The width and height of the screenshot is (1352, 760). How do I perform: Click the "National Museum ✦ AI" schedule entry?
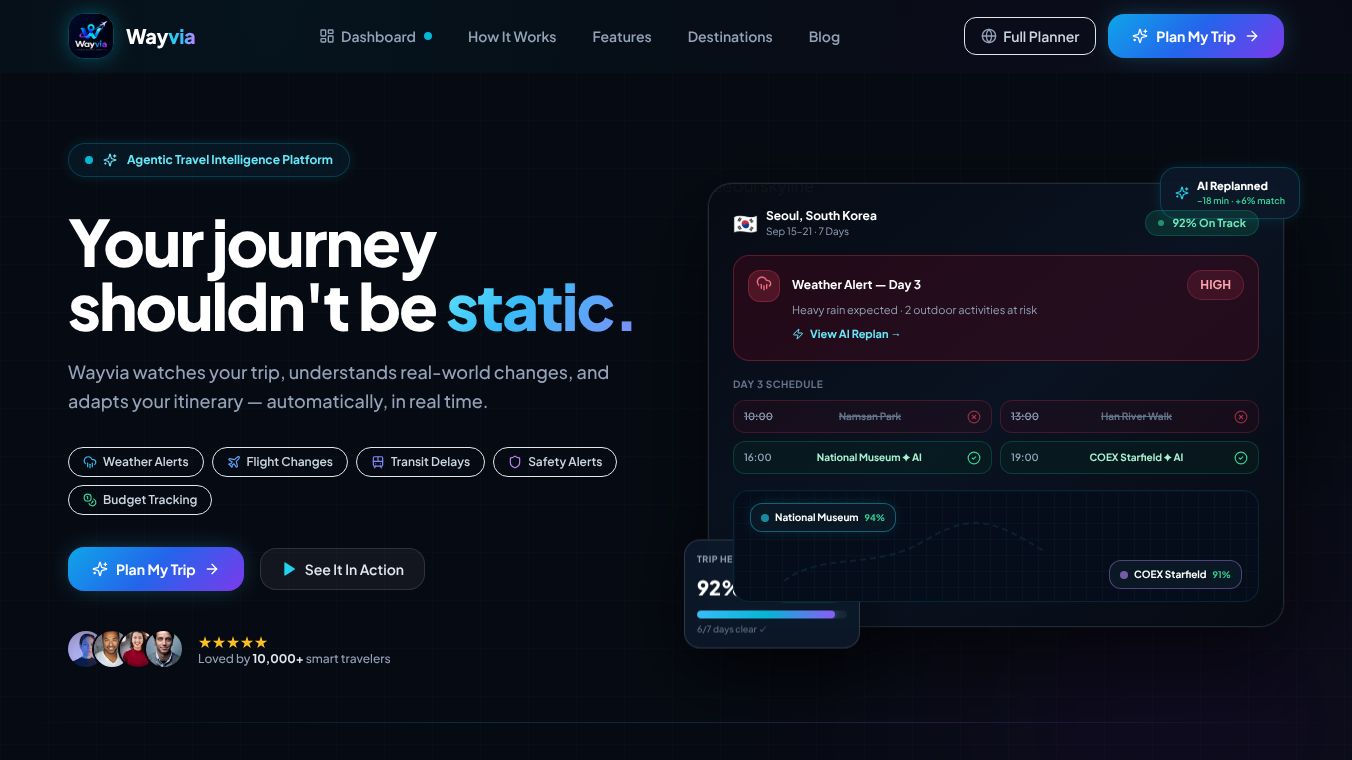[x=869, y=458]
